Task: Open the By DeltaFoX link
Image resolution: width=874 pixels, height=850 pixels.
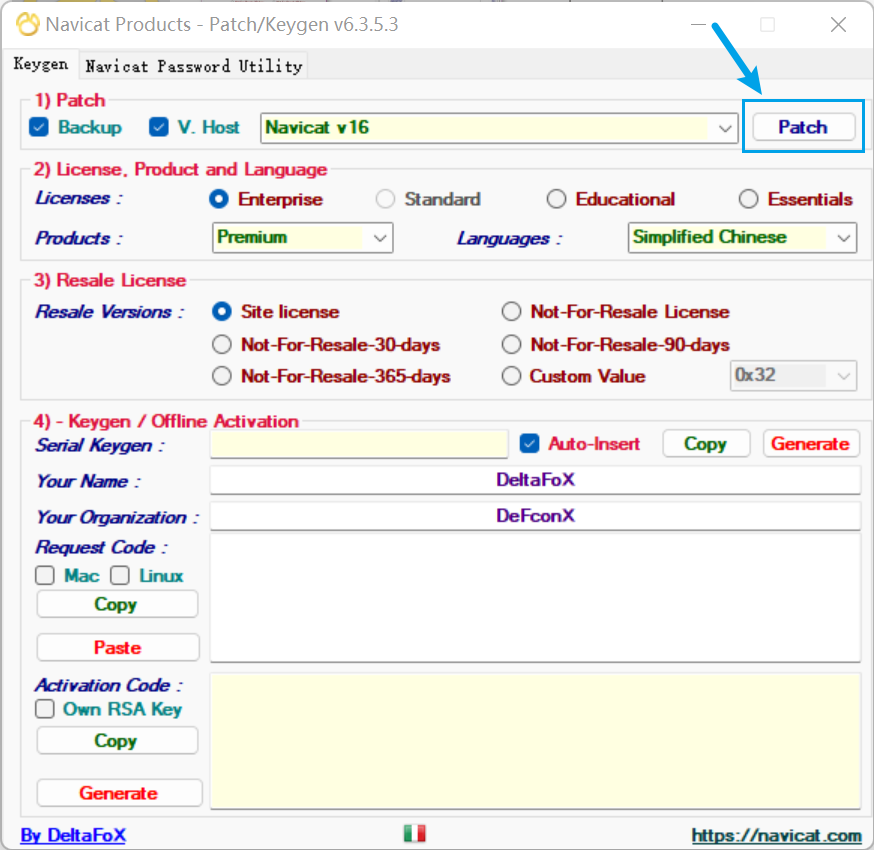Action: click(x=73, y=835)
